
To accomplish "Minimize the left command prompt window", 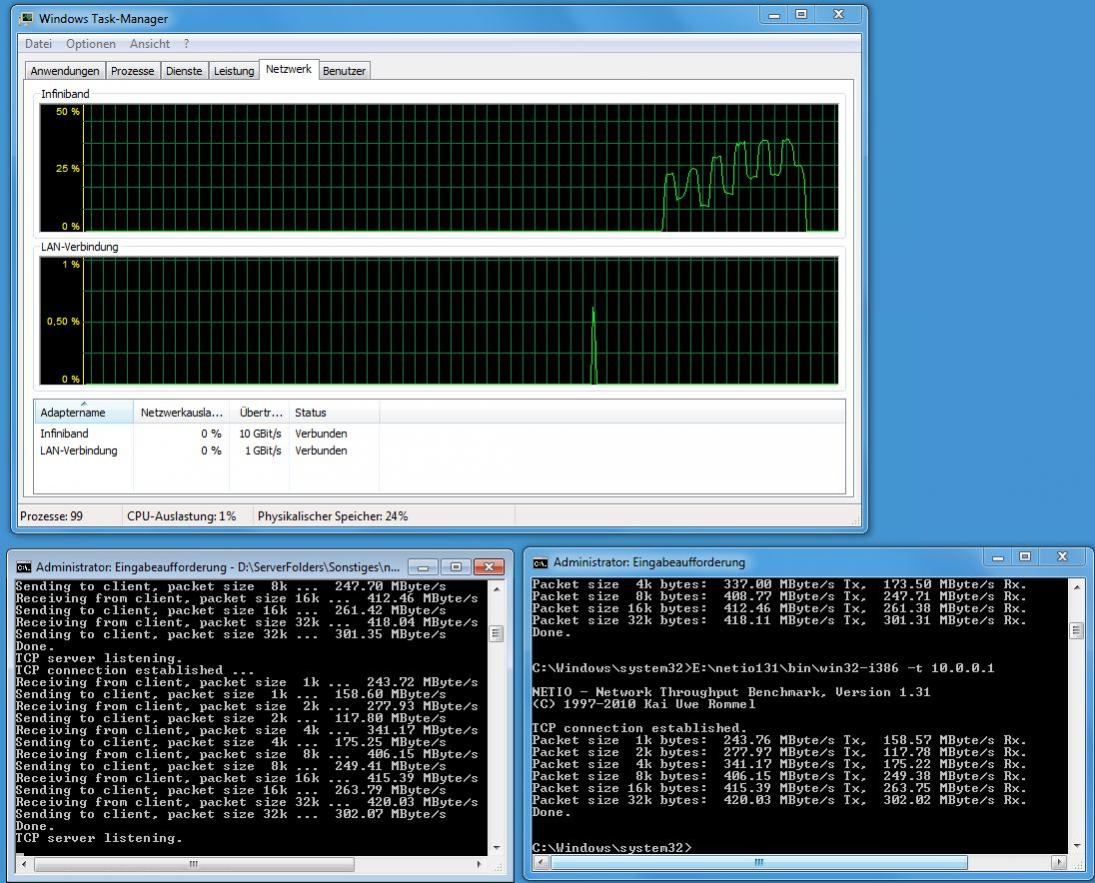I will tap(422, 567).
